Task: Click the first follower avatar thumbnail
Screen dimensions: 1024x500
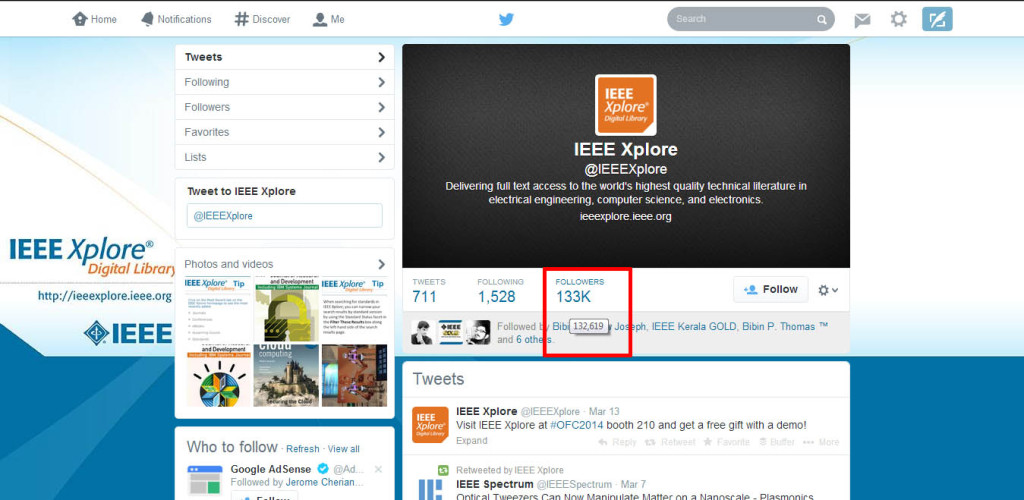Action: pyautogui.click(x=423, y=332)
